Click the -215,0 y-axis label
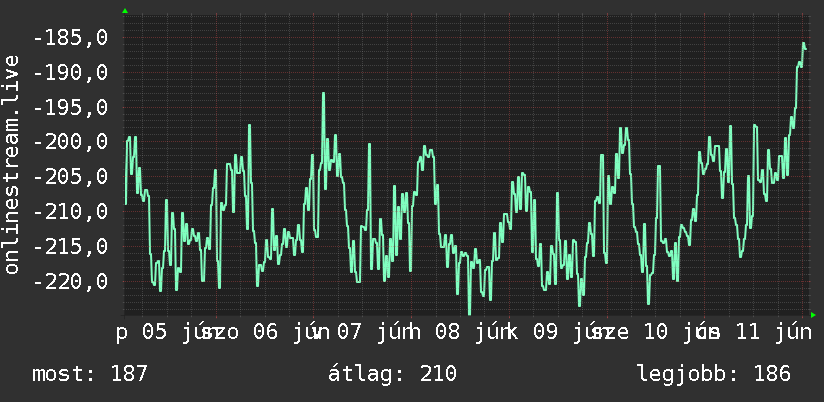 click(70, 246)
